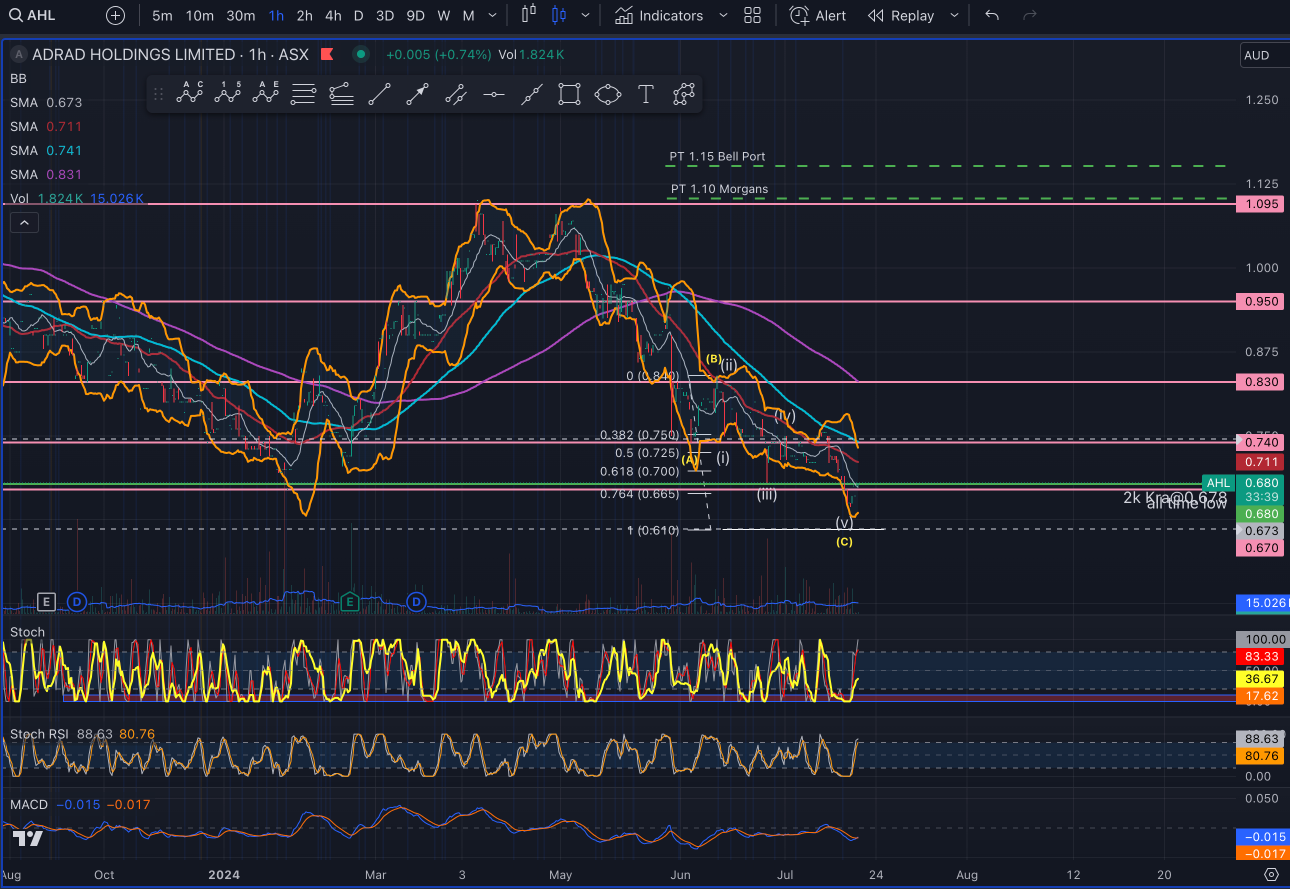Select the bars chart style icon

pos(530,15)
